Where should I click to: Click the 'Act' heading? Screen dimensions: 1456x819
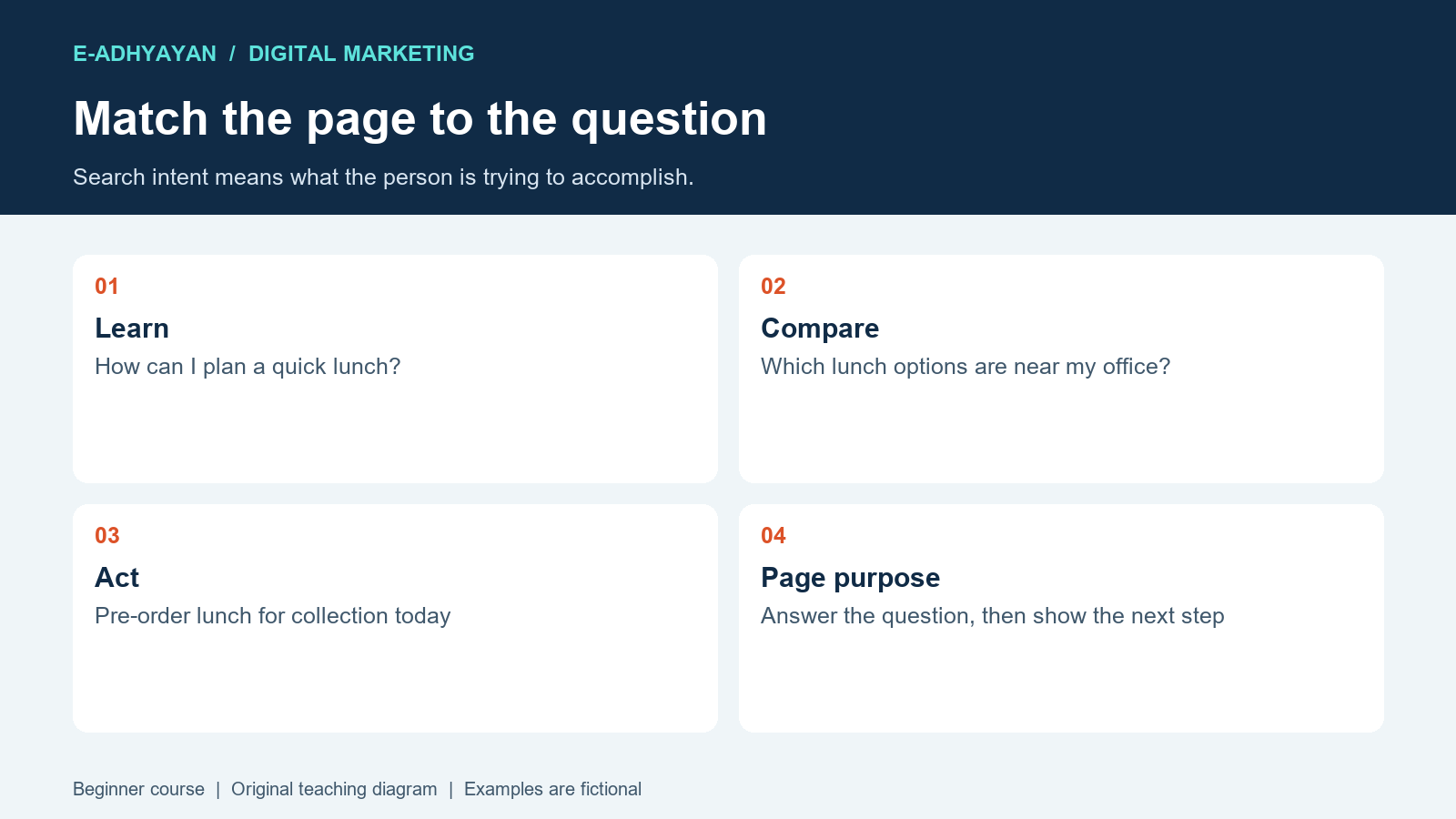pyautogui.click(x=116, y=577)
